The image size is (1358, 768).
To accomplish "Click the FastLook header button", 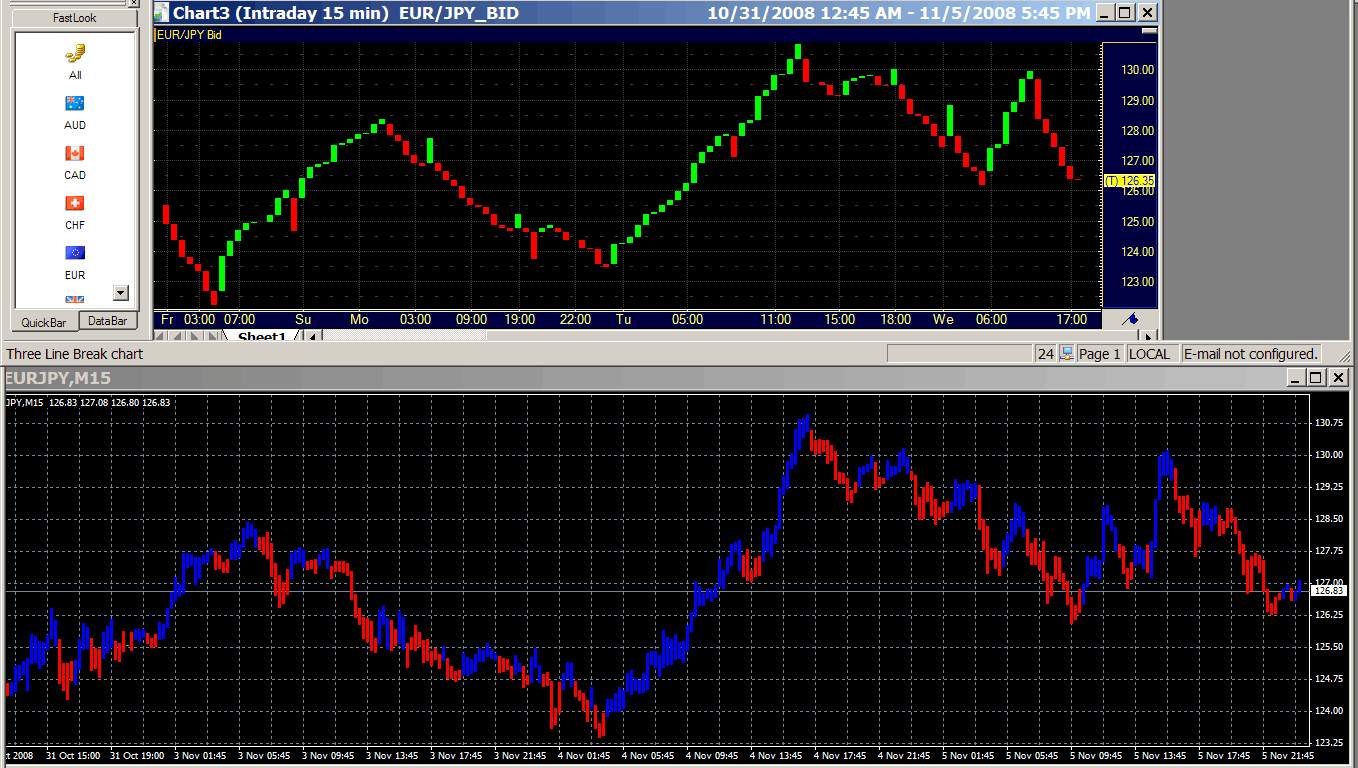I will pos(75,18).
